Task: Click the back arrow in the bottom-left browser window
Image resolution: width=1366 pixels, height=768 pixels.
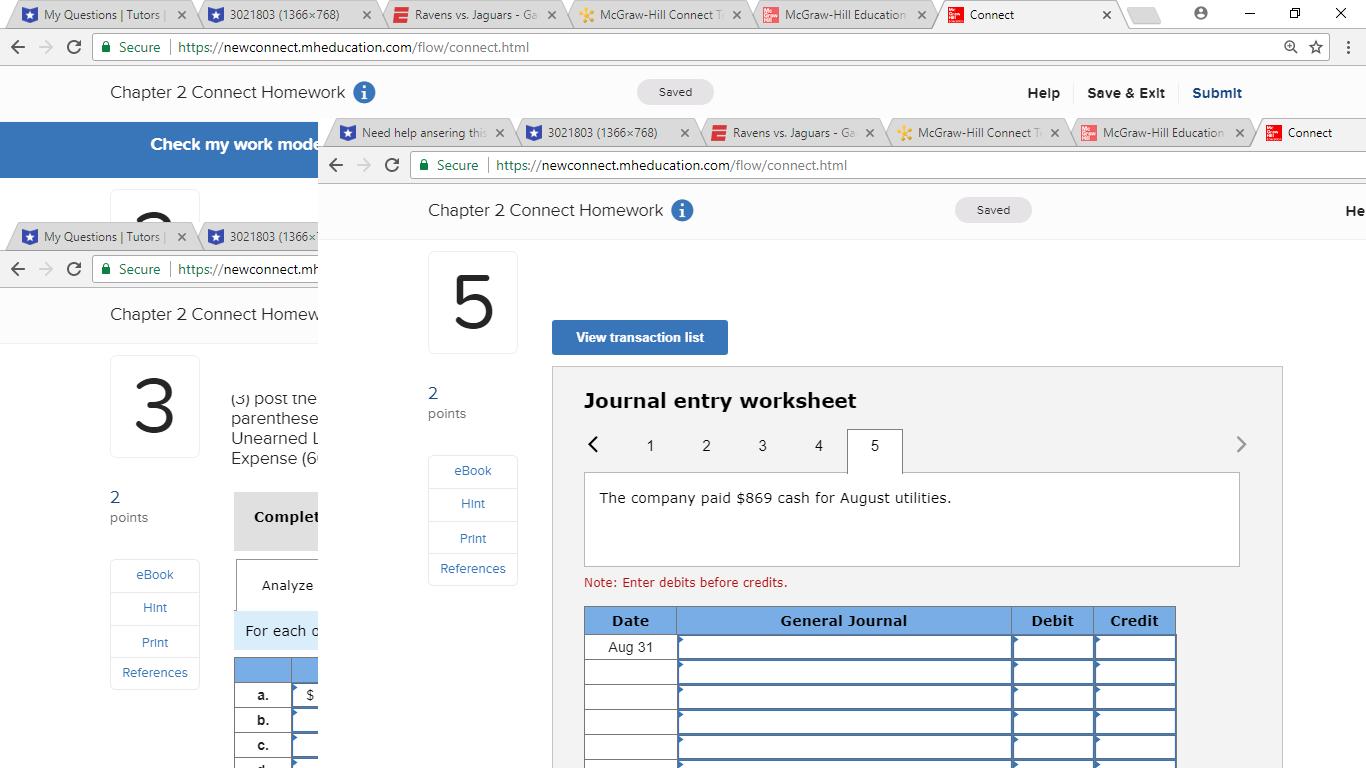Action: coord(17,269)
